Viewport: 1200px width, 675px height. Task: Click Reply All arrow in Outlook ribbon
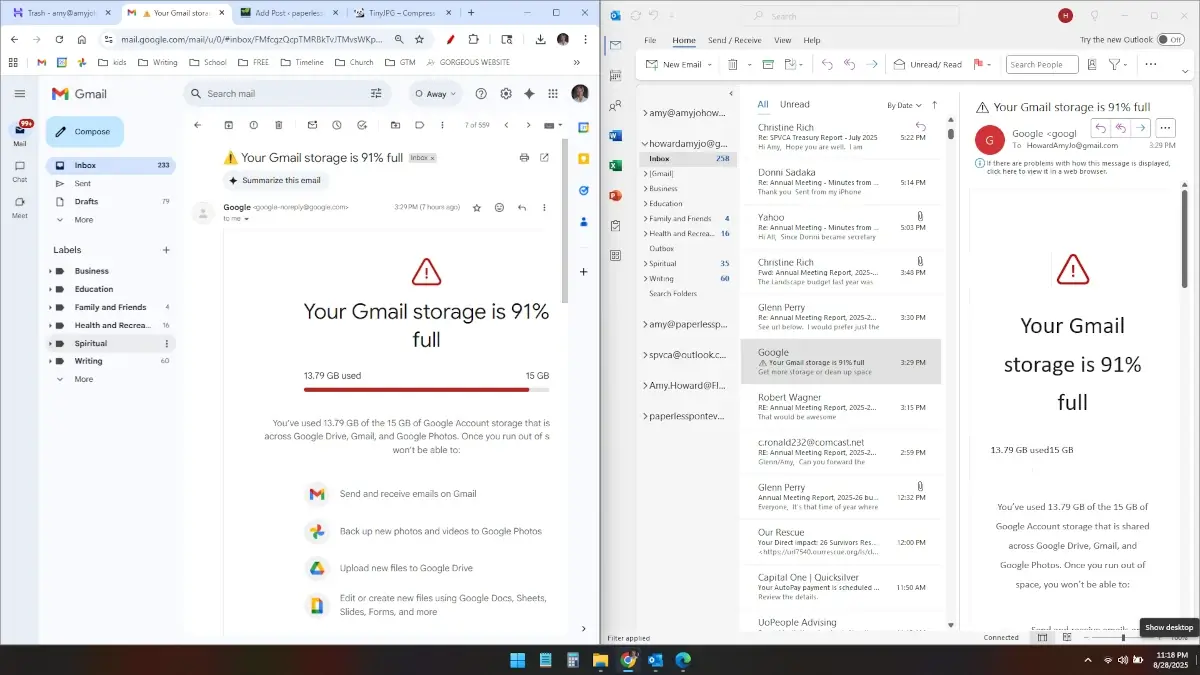[x=849, y=65]
